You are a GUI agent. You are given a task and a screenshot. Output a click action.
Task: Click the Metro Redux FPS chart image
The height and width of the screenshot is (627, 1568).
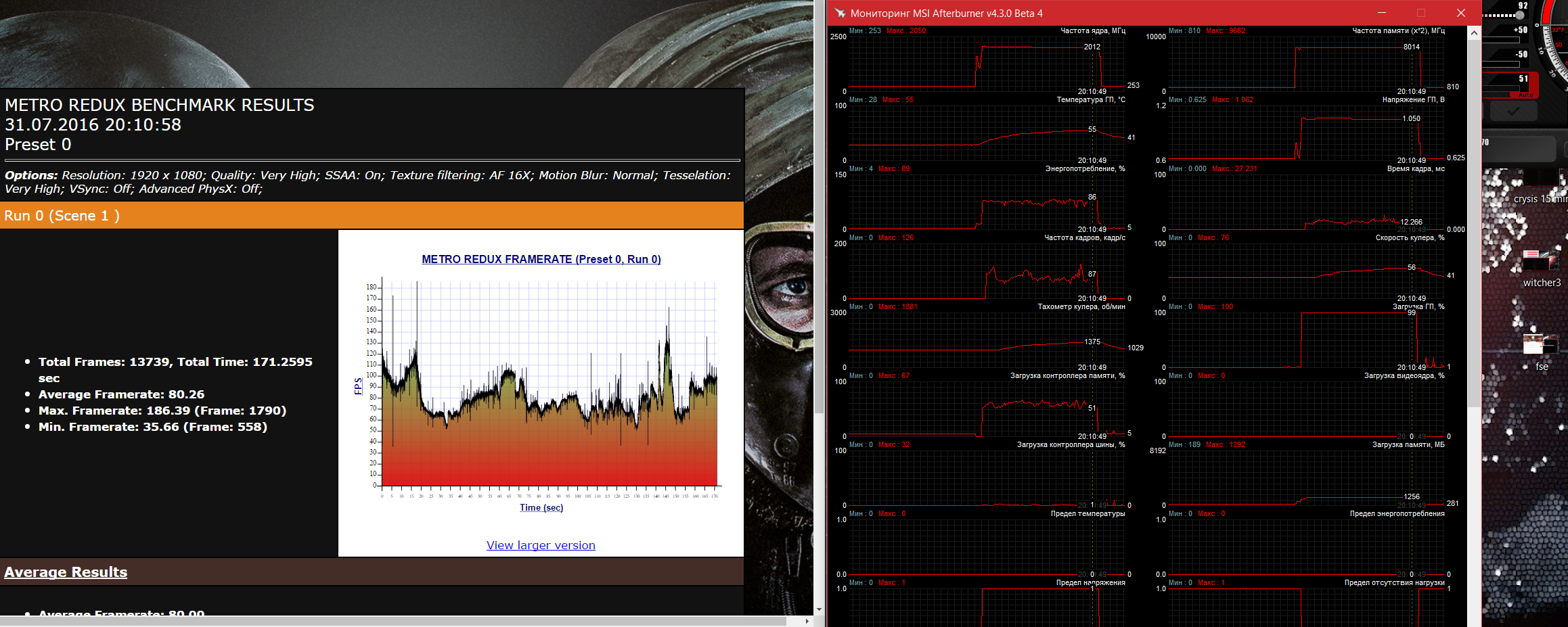tap(541, 392)
